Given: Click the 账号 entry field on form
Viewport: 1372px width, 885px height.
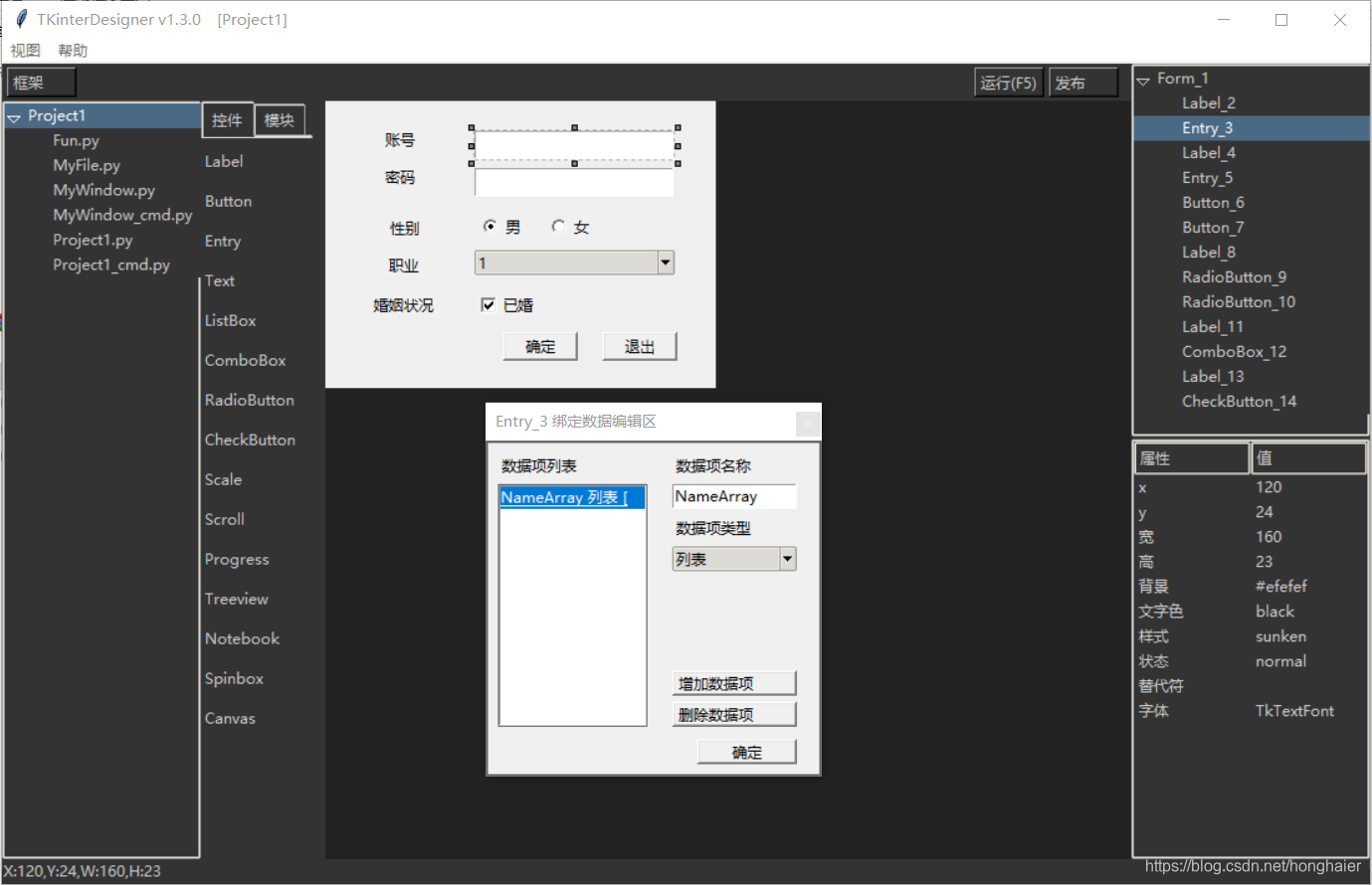Looking at the screenshot, I should (574, 145).
